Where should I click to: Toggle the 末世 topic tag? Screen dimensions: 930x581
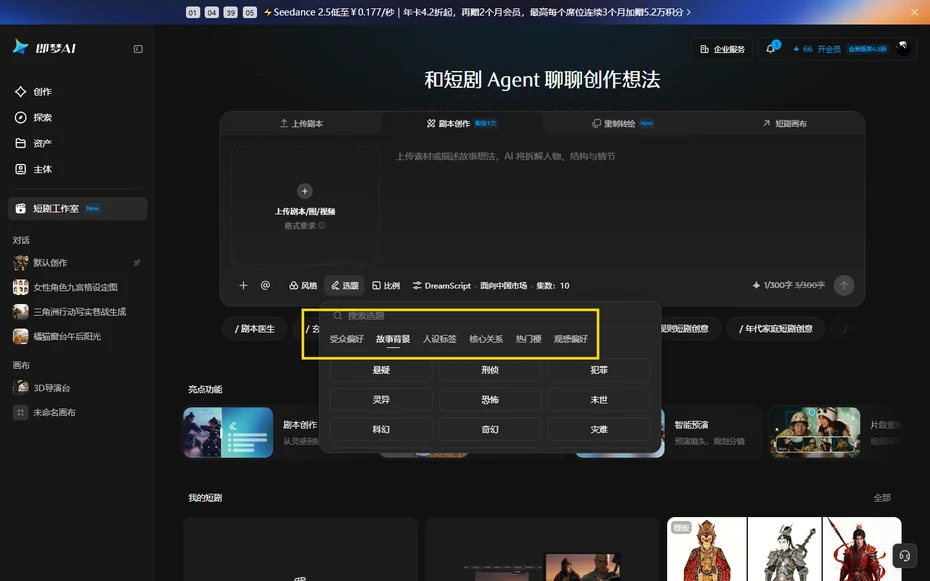(599, 400)
